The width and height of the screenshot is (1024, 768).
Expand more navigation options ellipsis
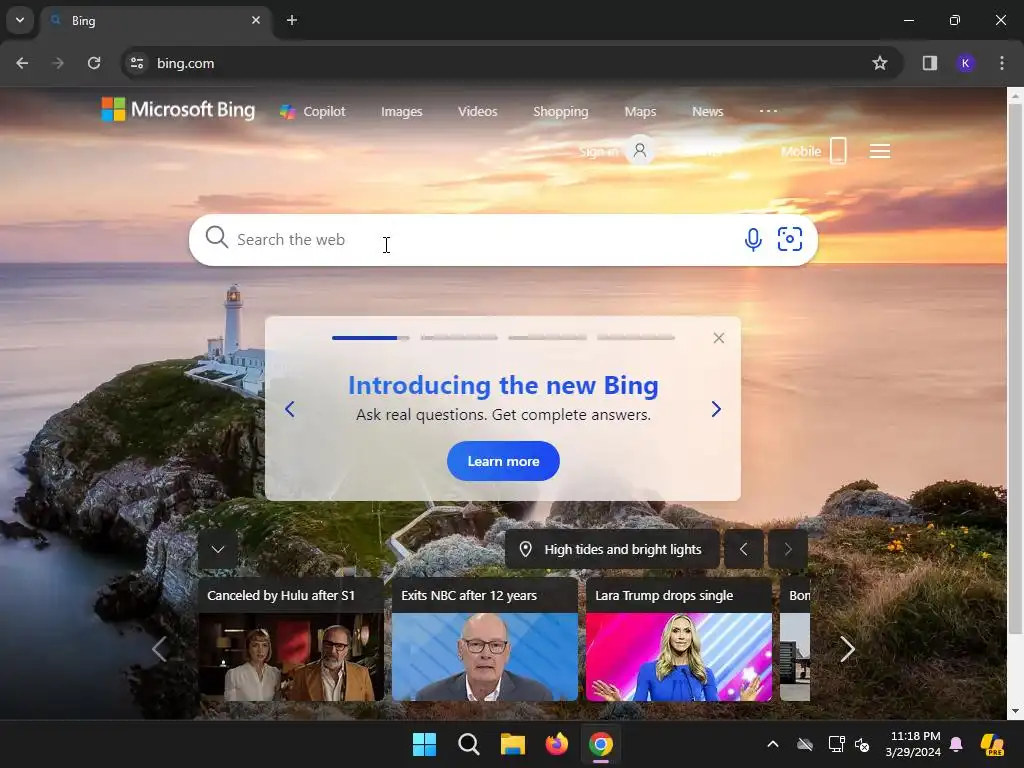(768, 111)
